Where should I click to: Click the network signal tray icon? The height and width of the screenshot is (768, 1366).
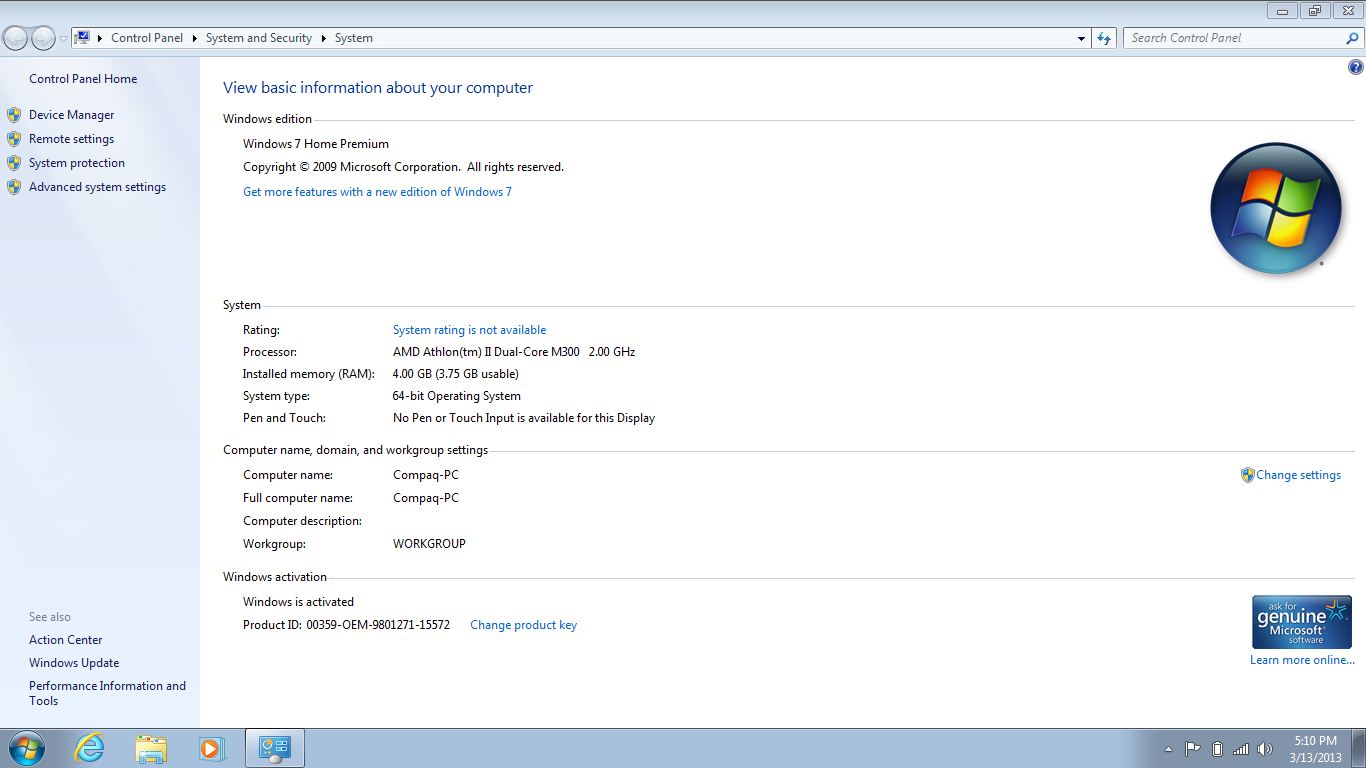(x=1241, y=749)
